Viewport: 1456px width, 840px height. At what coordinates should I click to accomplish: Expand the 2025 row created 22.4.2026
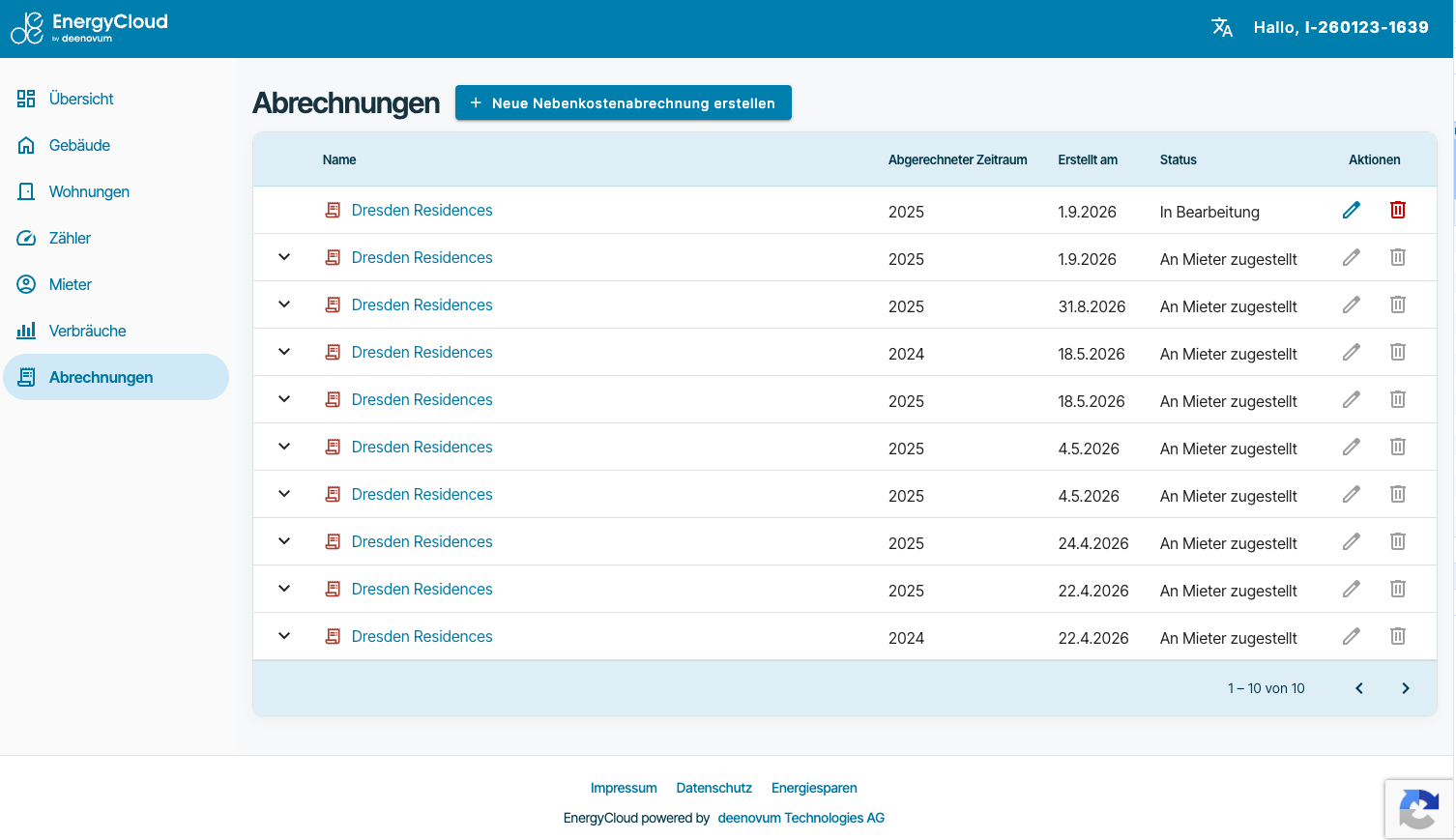coord(284,589)
